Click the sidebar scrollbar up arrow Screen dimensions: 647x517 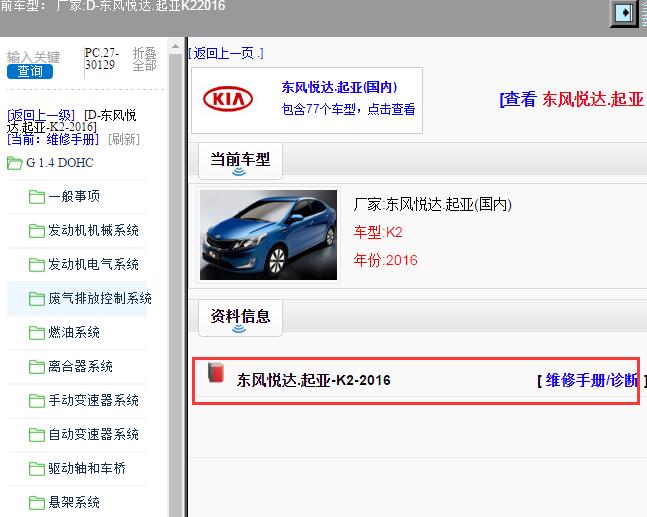pos(175,46)
